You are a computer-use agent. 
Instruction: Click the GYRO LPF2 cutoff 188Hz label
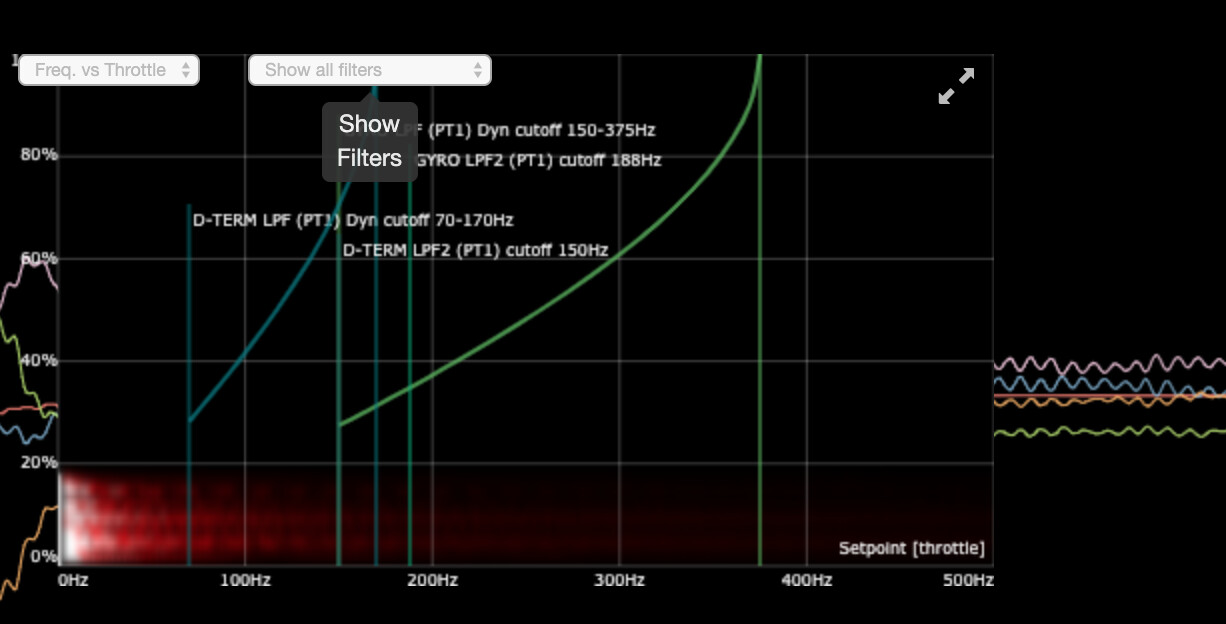[x=540, y=160]
